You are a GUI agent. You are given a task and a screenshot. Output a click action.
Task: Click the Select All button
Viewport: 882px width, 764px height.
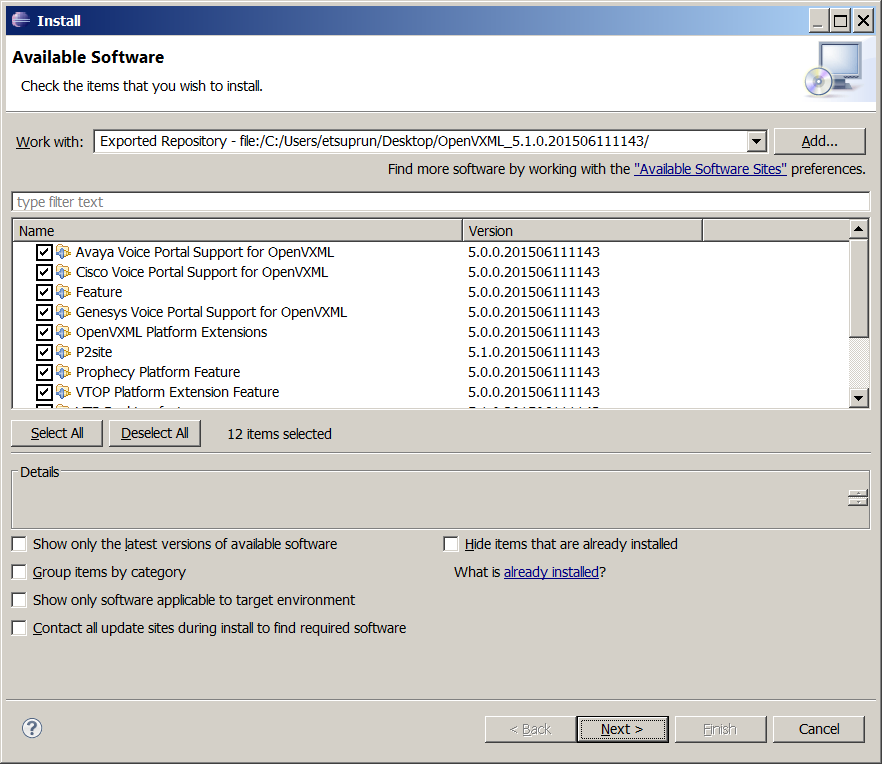click(x=57, y=433)
